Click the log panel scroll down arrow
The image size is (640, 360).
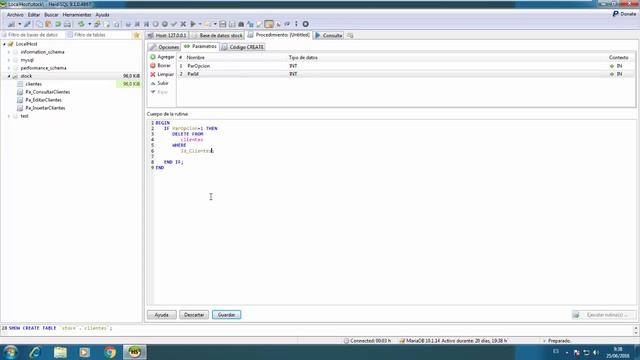[x=636, y=333]
